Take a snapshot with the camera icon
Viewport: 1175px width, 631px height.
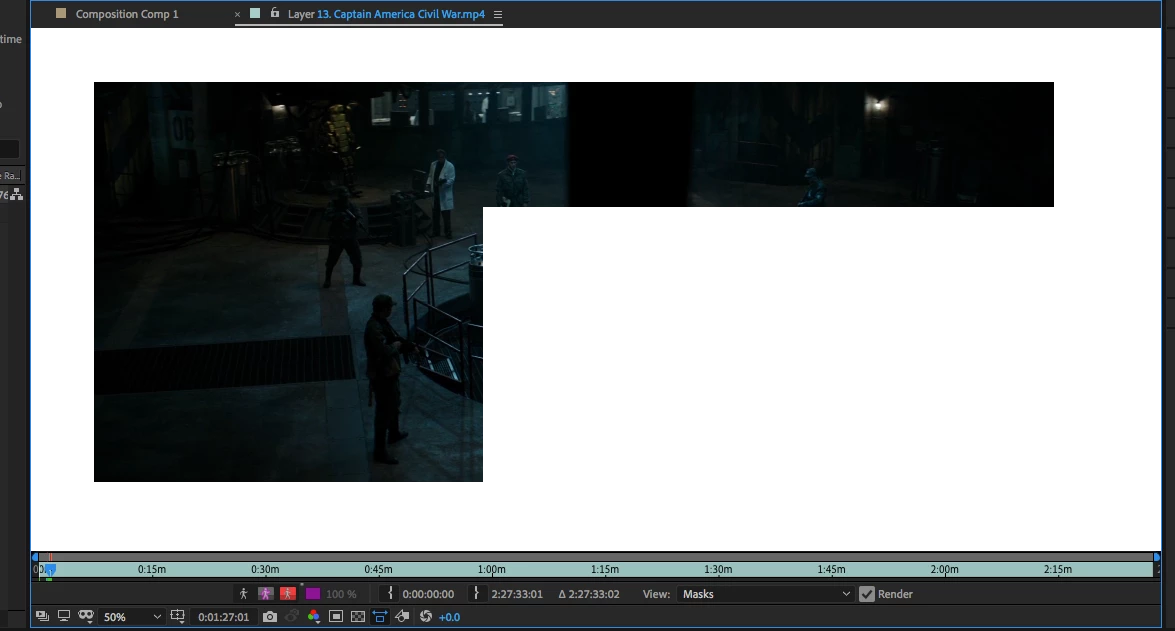pos(270,616)
